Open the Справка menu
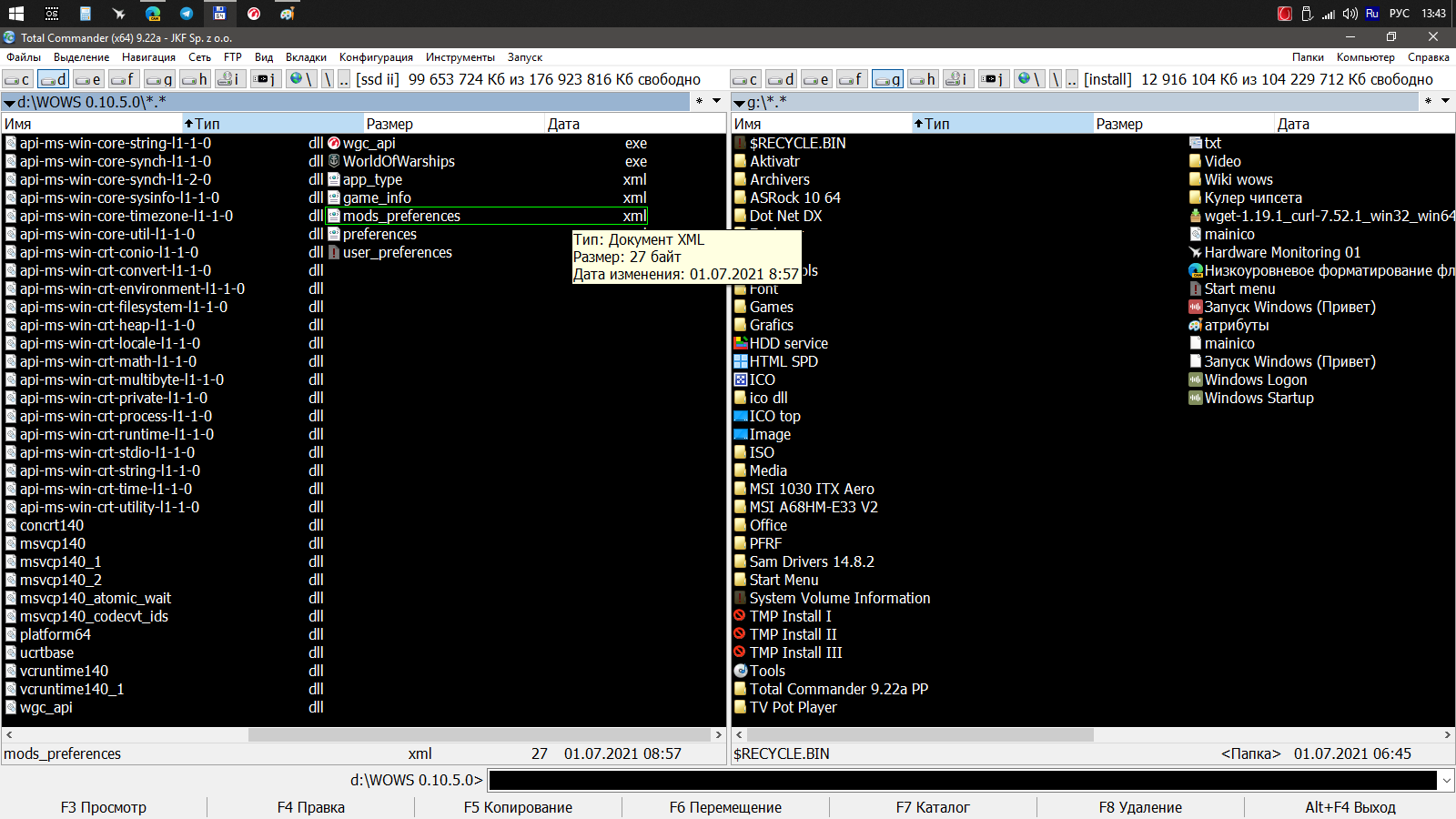Viewport: 1456px width, 819px height. pos(1428,57)
